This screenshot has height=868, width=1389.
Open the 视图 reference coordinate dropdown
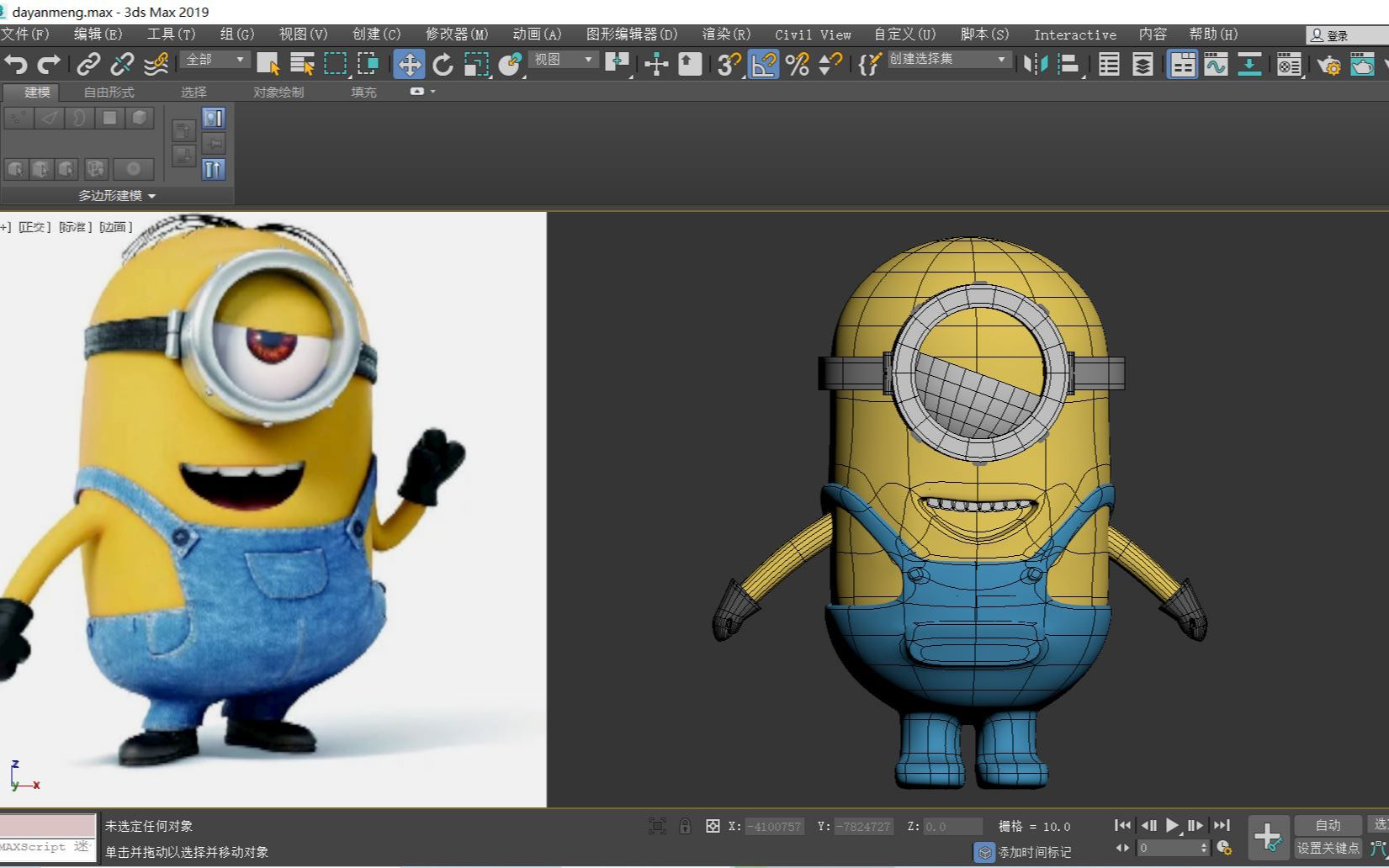coord(565,60)
